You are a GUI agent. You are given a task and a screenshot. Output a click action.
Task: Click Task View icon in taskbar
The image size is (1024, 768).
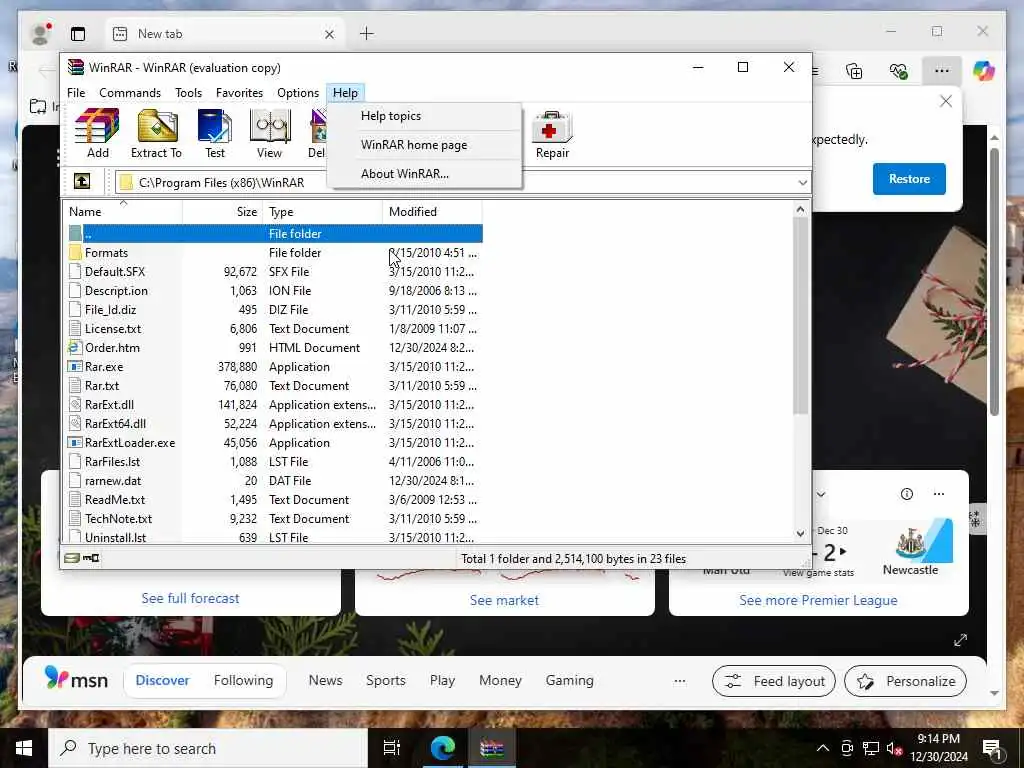point(391,748)
